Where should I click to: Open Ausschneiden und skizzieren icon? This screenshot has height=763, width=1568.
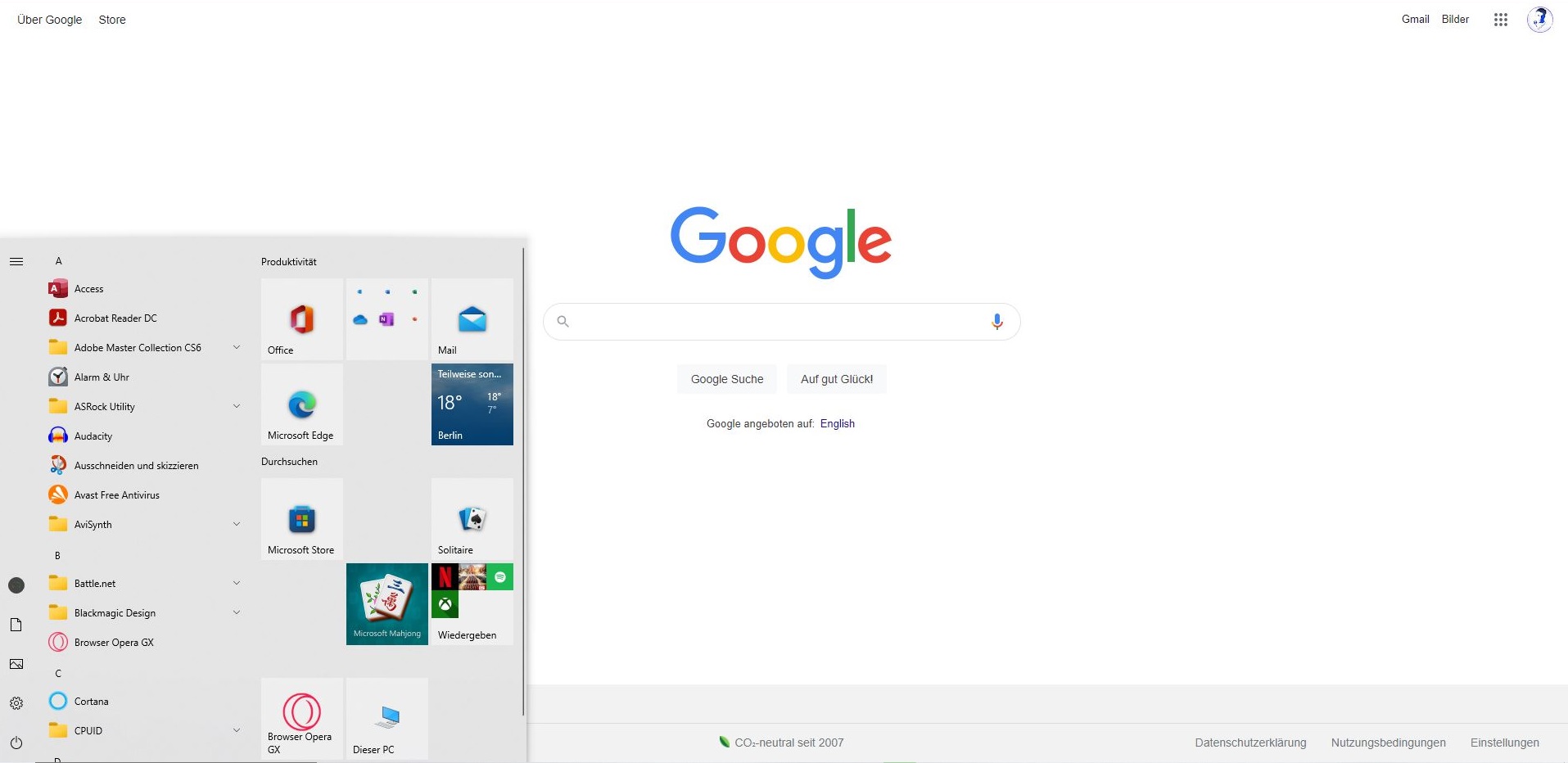click(x=58, y=466)
